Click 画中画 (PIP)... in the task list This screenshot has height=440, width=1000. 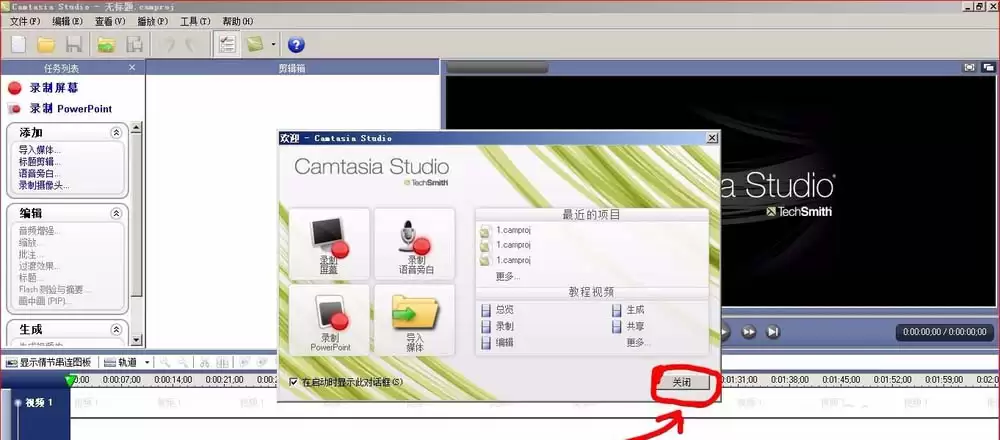pyautogui.click(x=45, y=301)
